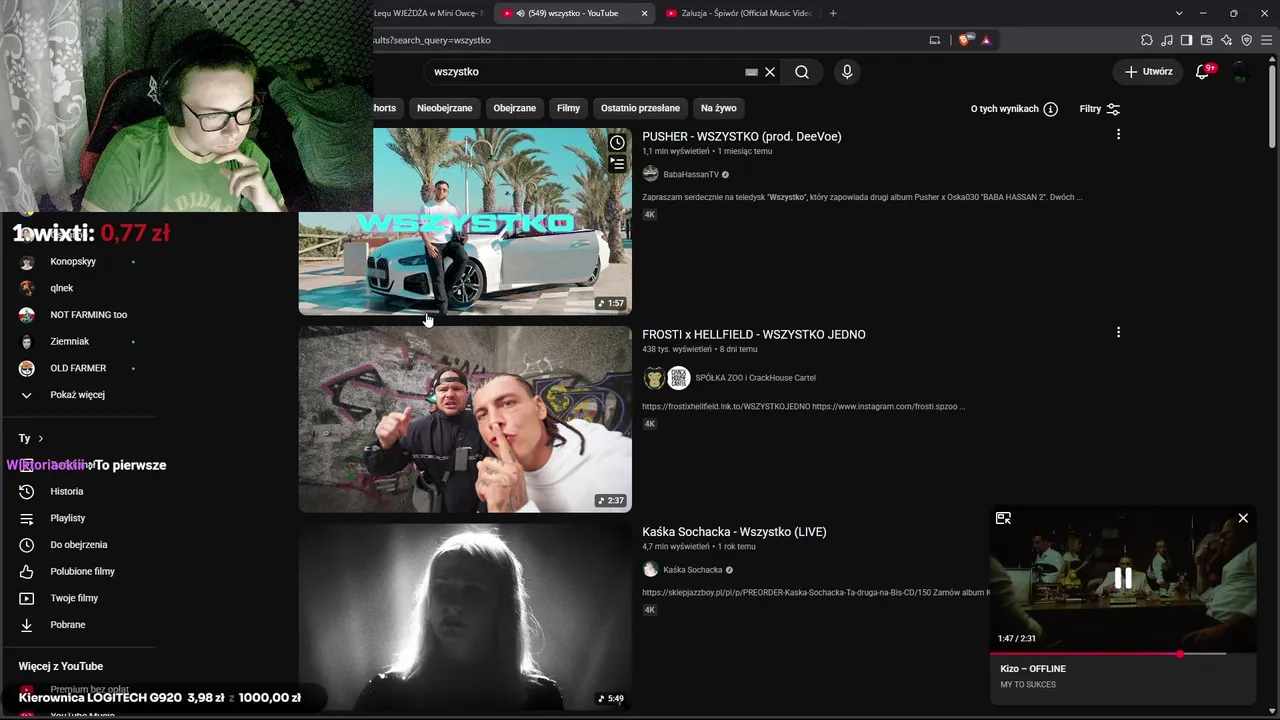Select the Shorts filter chip
This screenshot has height=720, width=1280.
click(x=386, y=108)
